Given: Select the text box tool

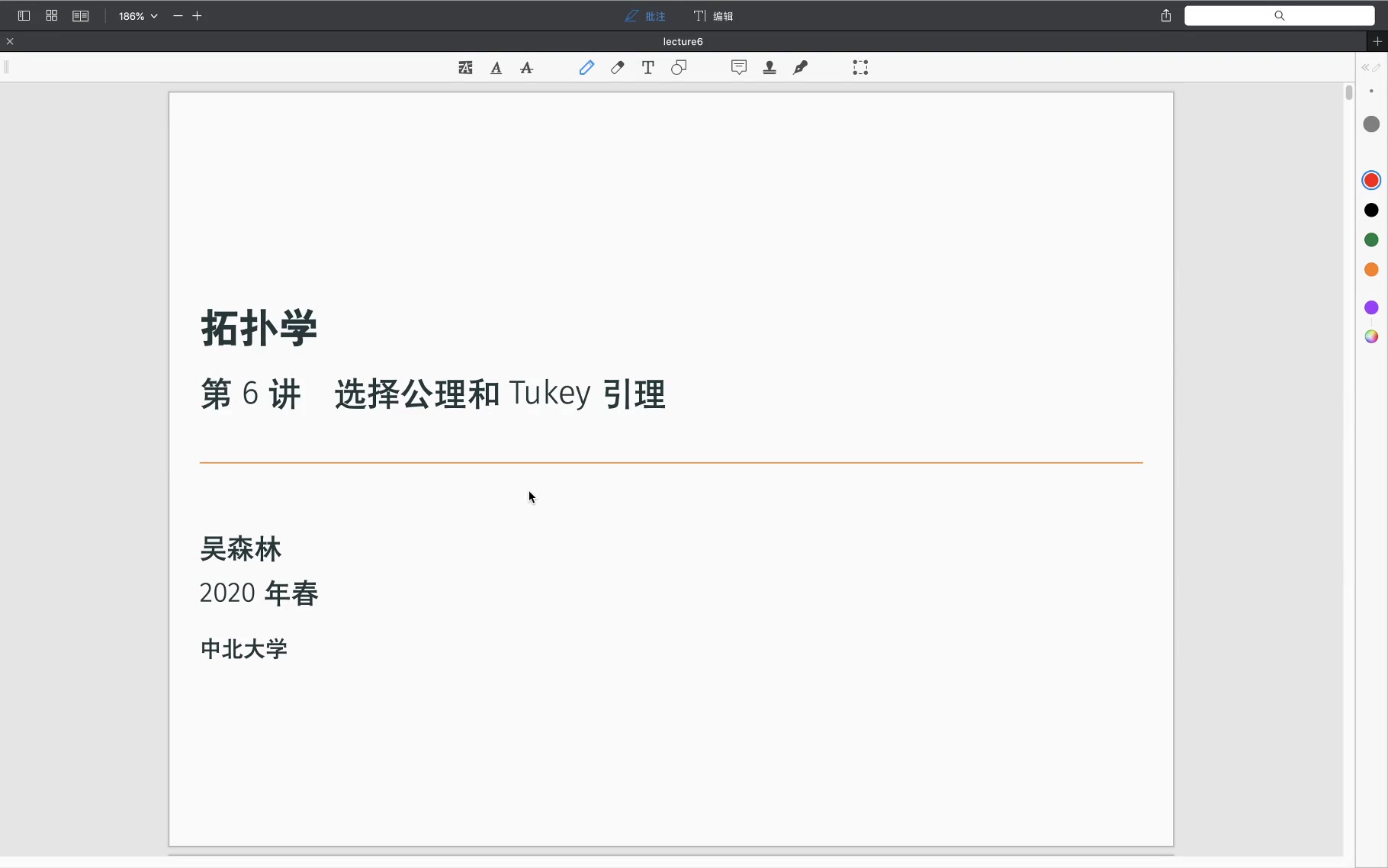Looking at the screenshot, I should [x=648, y=68].
